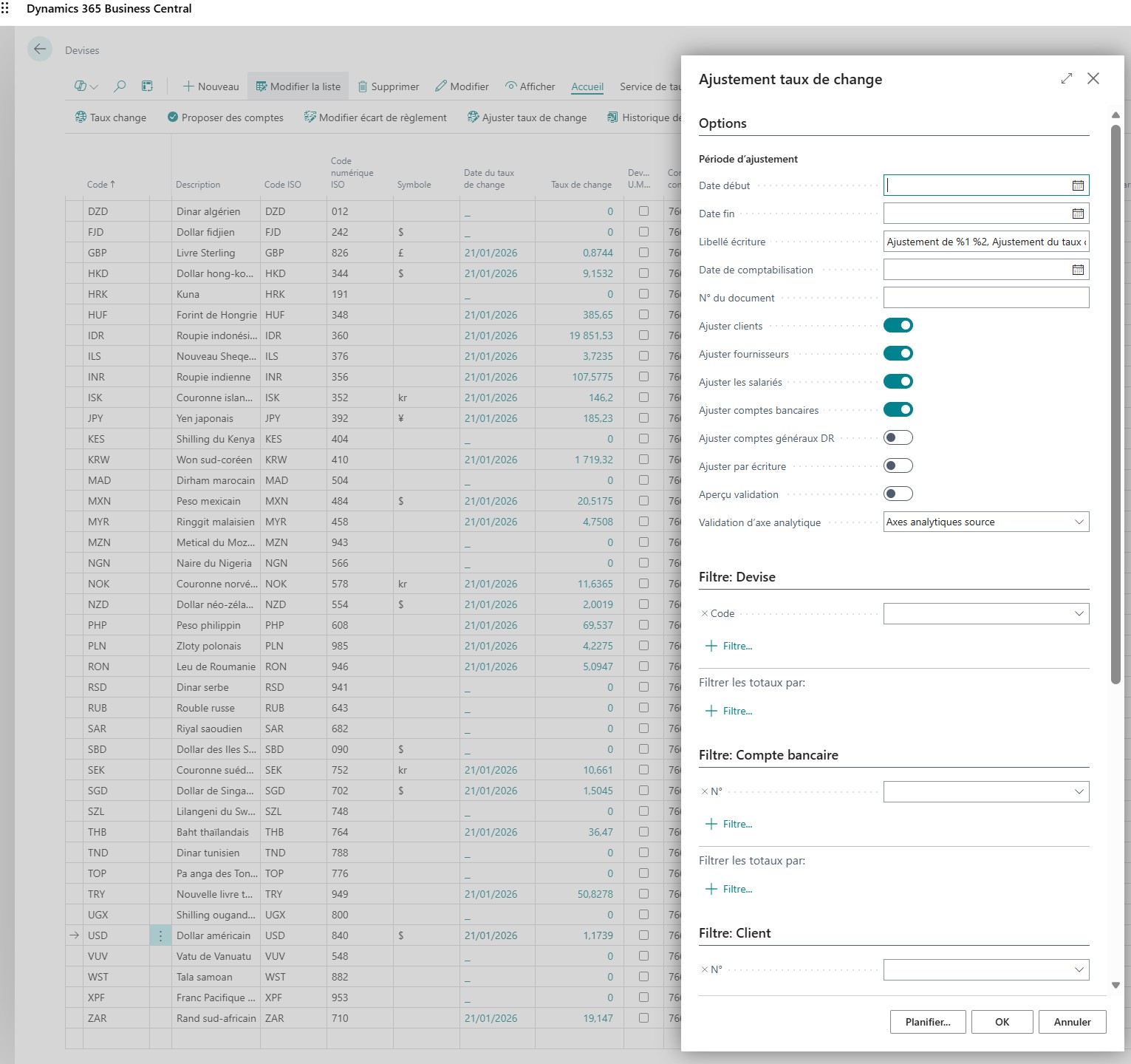The height and width of the screenshot is (1064, 1131).
Task: Switch to the Accueil tab
Action: (x=587, y=86)
